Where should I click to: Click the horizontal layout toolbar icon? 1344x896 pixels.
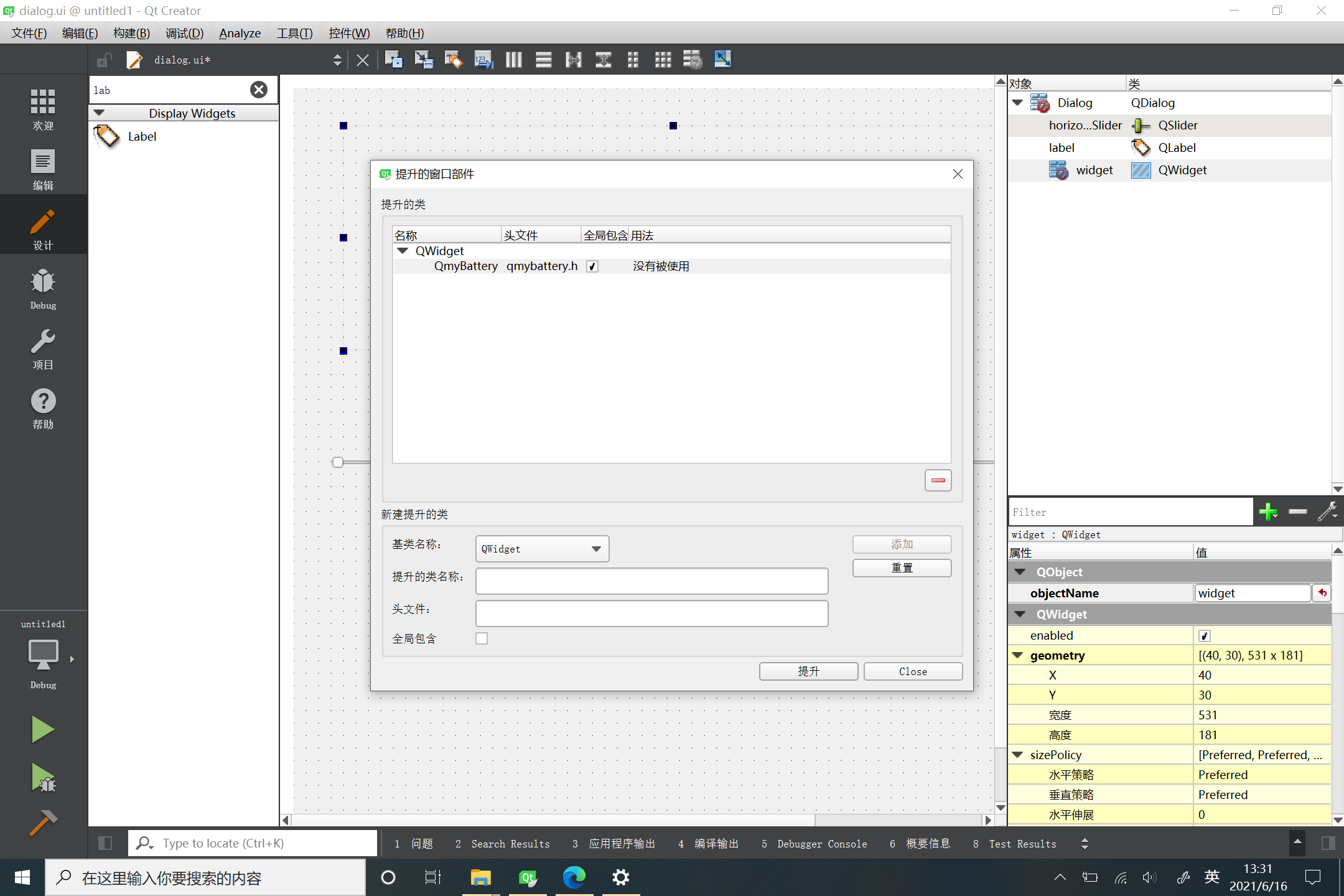tap(513, 60)
